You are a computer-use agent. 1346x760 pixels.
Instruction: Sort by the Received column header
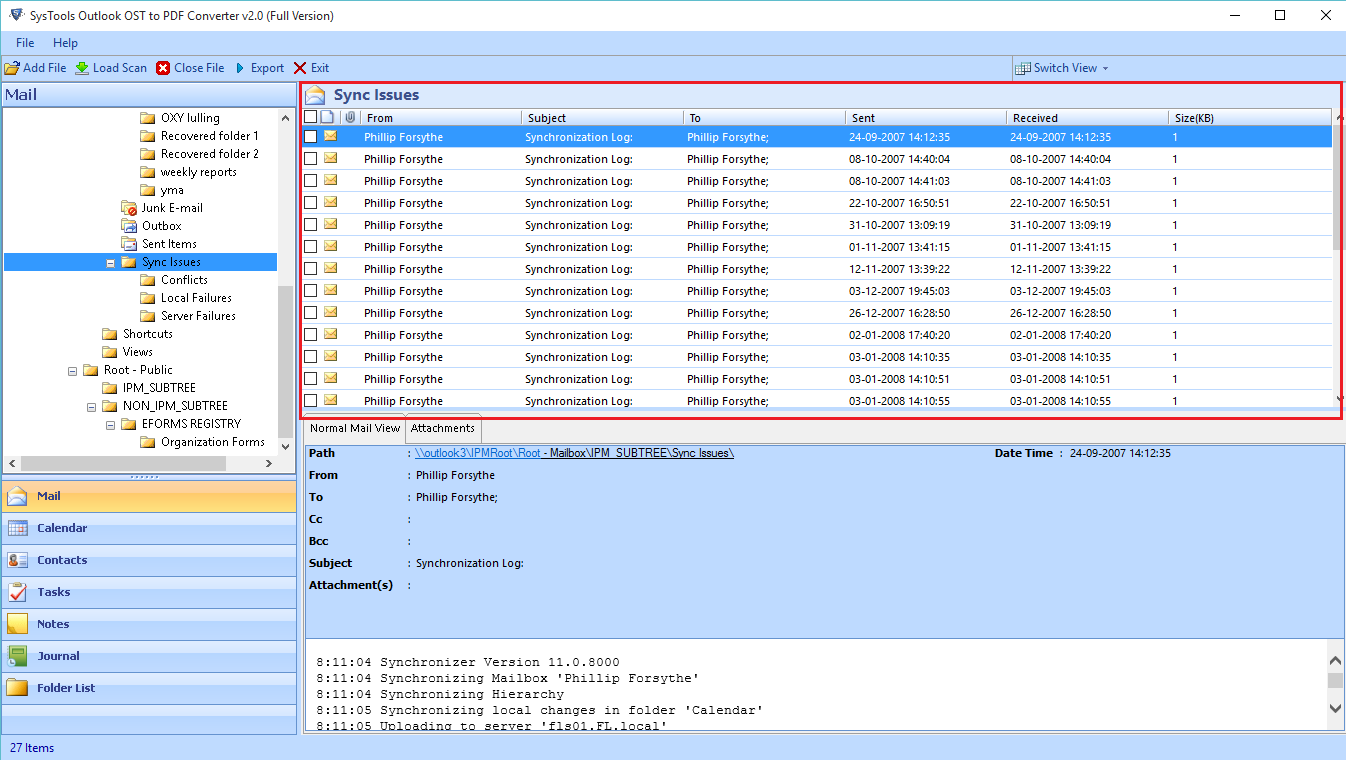[x=1088, y=118]
